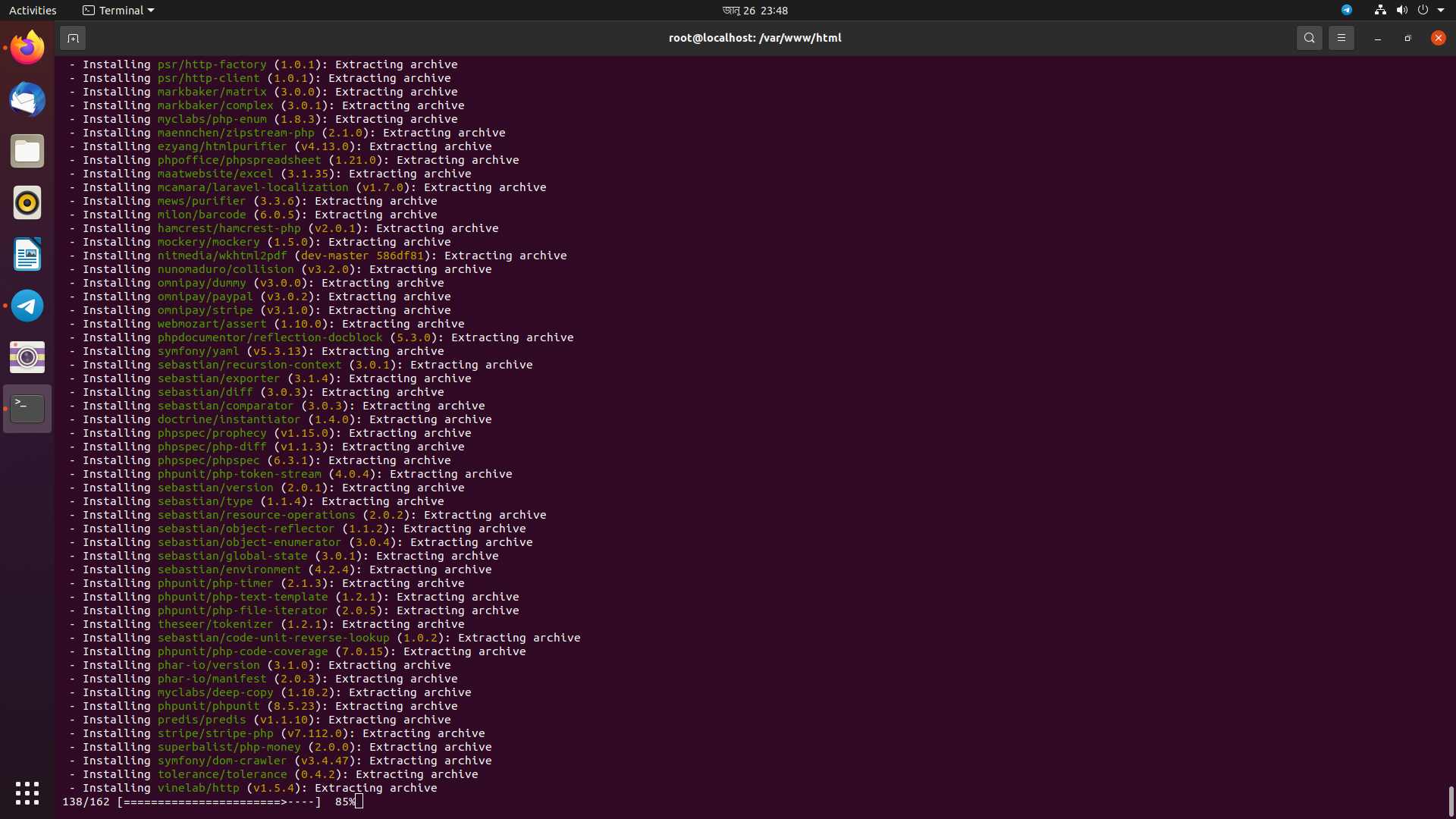Open the Files manager in dock
Screen dimensions: 1456x819
click(27, 151)
